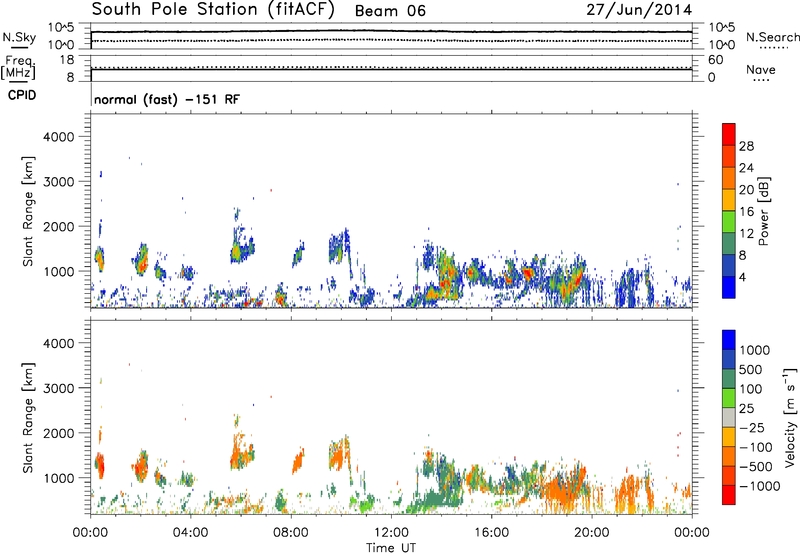Click the 'N.Sky' axis label
Viewport: 800px width, 554px height.
pyautogui.click(x=19, y=37)
